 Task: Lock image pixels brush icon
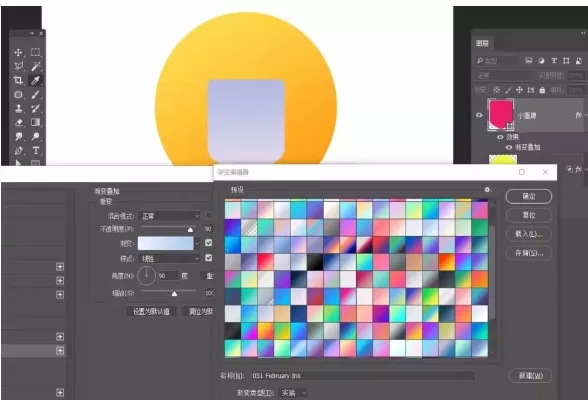[x=508, y=90]
